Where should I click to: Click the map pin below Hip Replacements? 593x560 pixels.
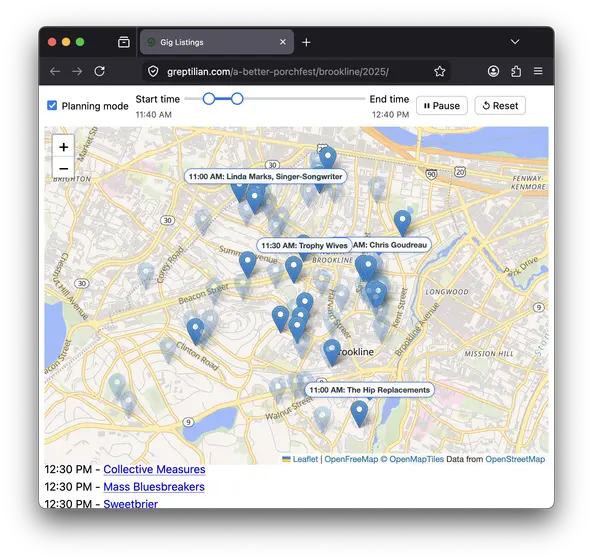point(359,413)
